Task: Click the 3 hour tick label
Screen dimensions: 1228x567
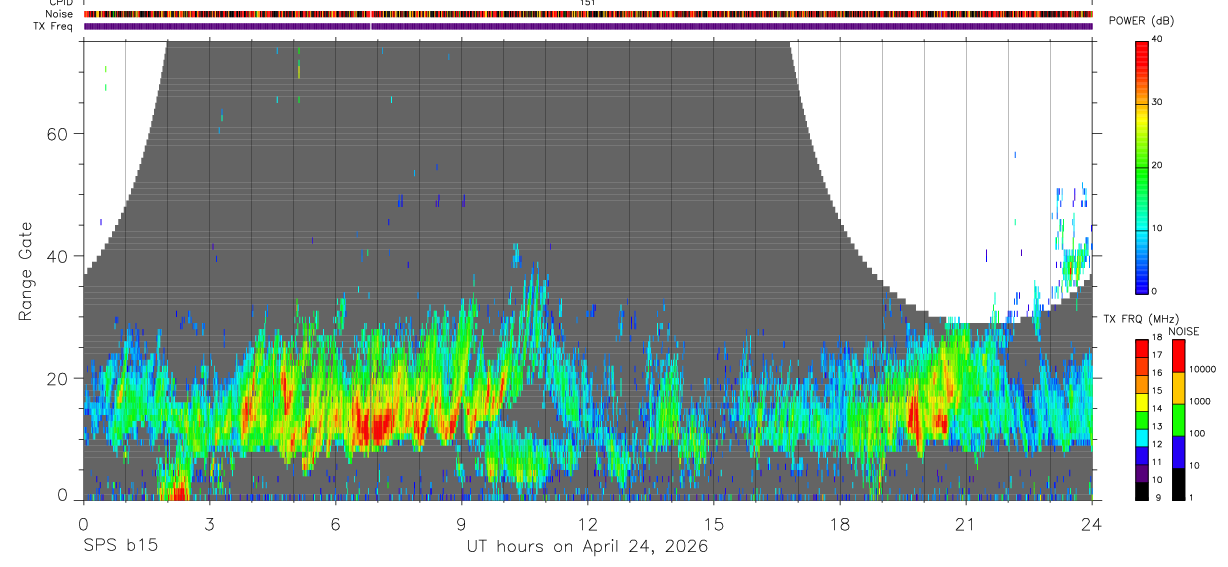Action: pyautogui.click(x=209, y=524)
